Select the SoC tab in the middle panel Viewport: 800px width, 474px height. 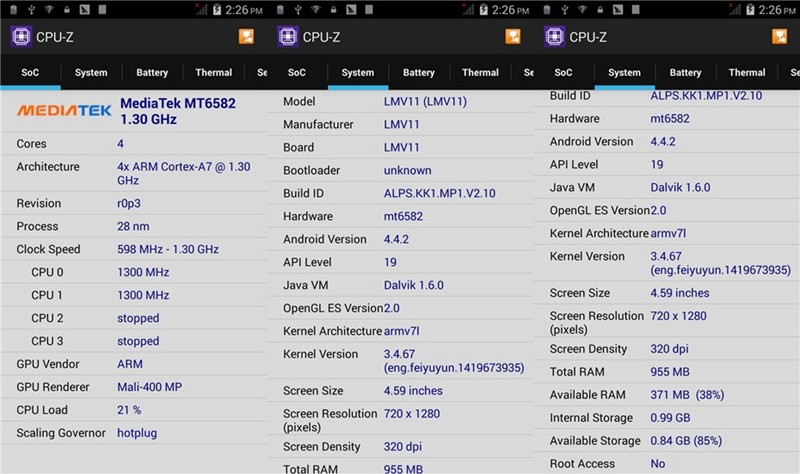297,73
